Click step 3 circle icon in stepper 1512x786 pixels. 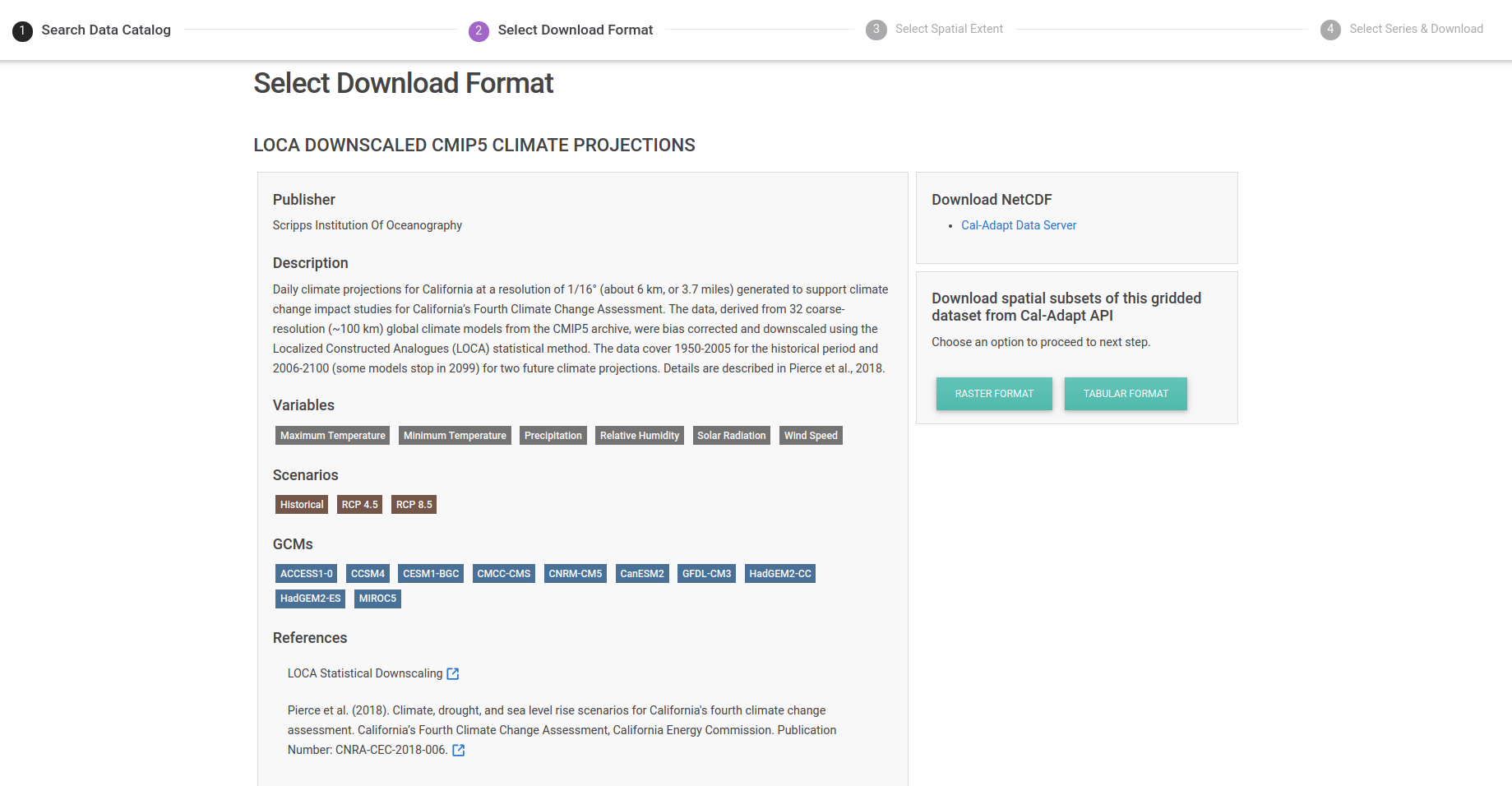pyautogui.click(x=876, y=30)
